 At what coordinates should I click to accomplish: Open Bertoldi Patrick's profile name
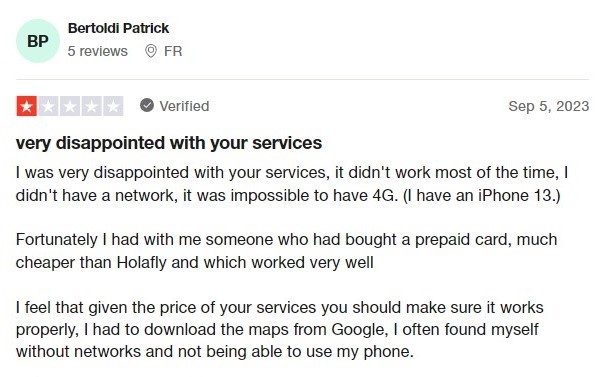[x=118, y=28]
